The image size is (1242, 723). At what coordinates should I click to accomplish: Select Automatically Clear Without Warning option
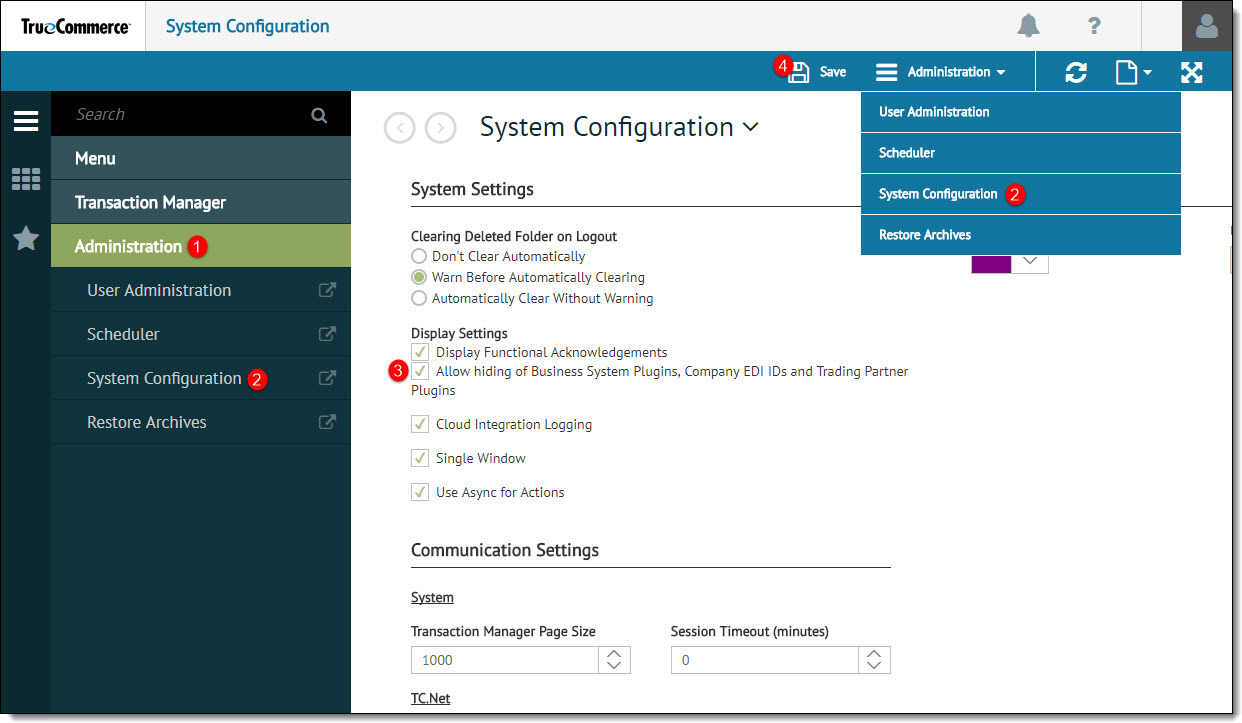(419, 298)
